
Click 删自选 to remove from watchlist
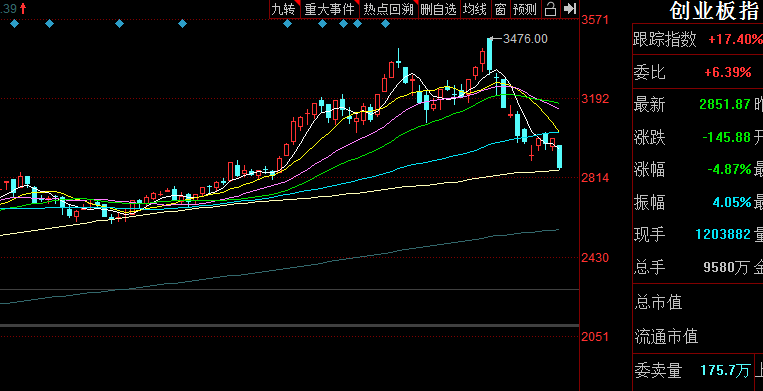click(x=439, y=9)
